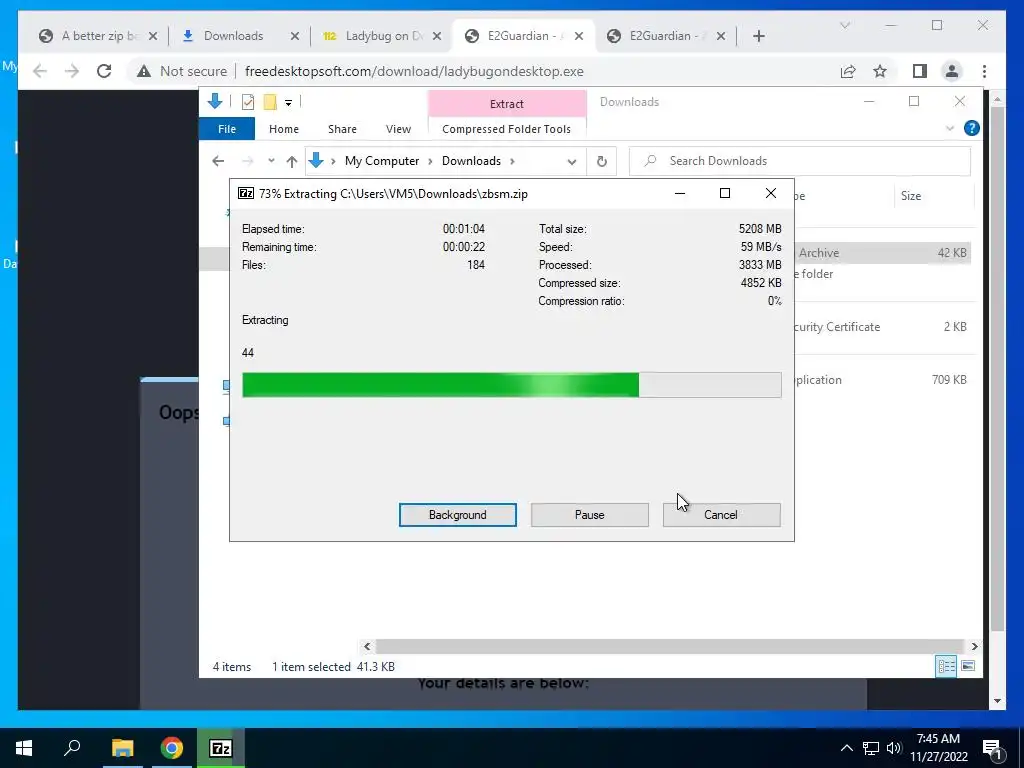This screenshot has height=768, width=1024.
Task: Click the New Folder quick access icon
Action: click(270, 102)
